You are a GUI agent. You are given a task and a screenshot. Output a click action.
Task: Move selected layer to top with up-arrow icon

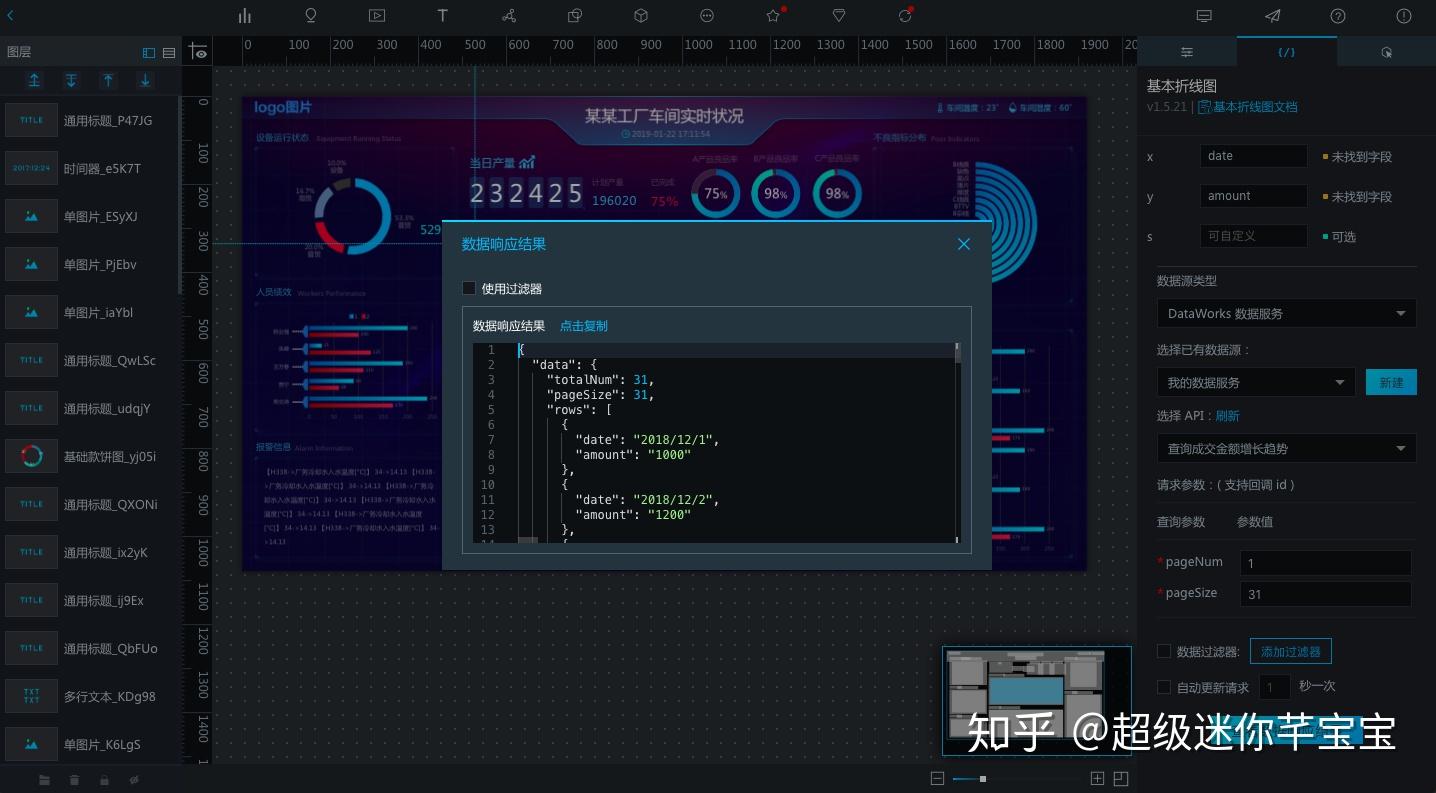(35, 80)
